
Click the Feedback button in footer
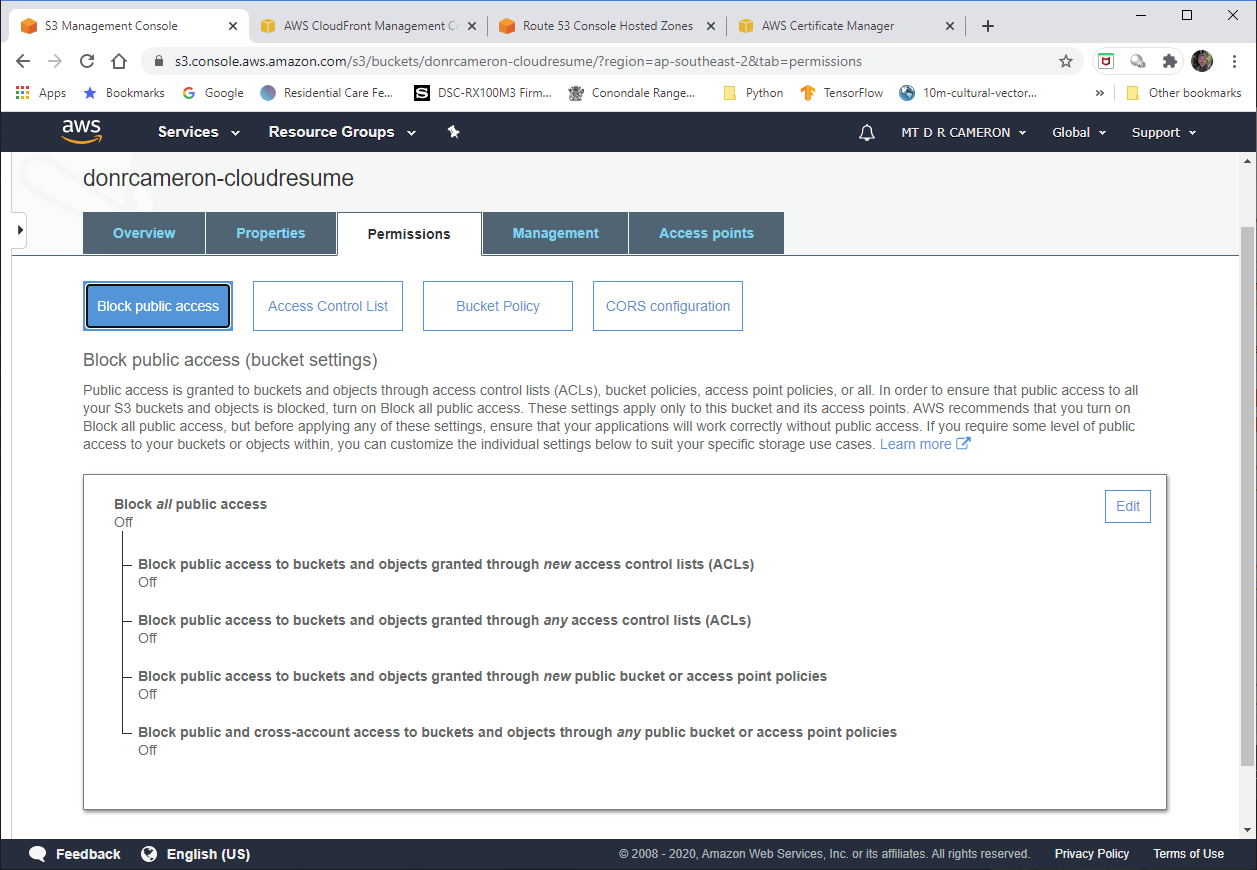pyautogui.click(x=75, y=854)
